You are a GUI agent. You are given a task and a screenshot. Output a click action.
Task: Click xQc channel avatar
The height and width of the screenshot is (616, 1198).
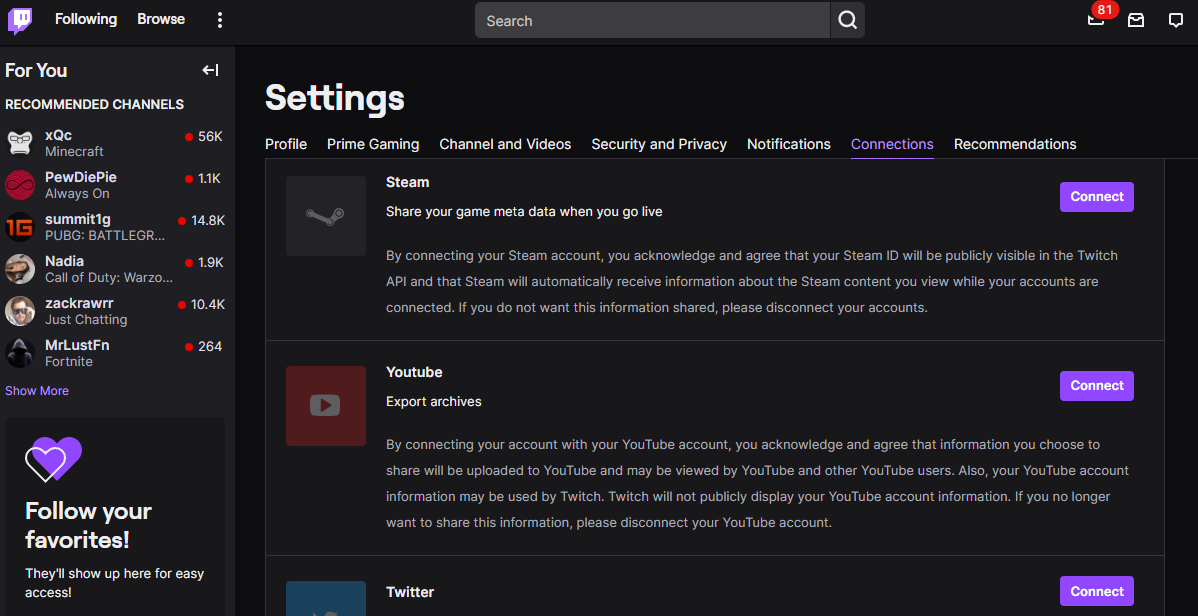click(20, 143)
